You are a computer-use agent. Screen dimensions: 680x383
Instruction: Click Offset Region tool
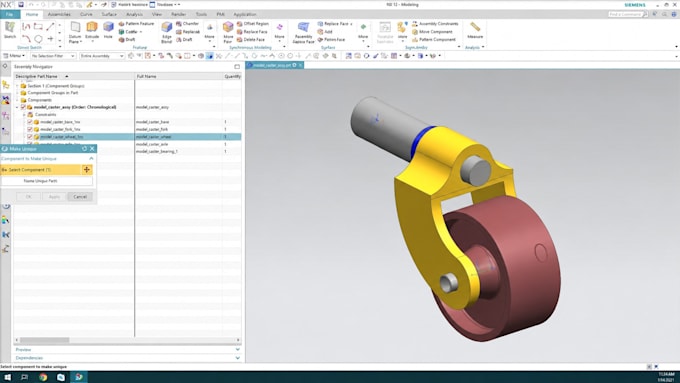pos(253,24)
